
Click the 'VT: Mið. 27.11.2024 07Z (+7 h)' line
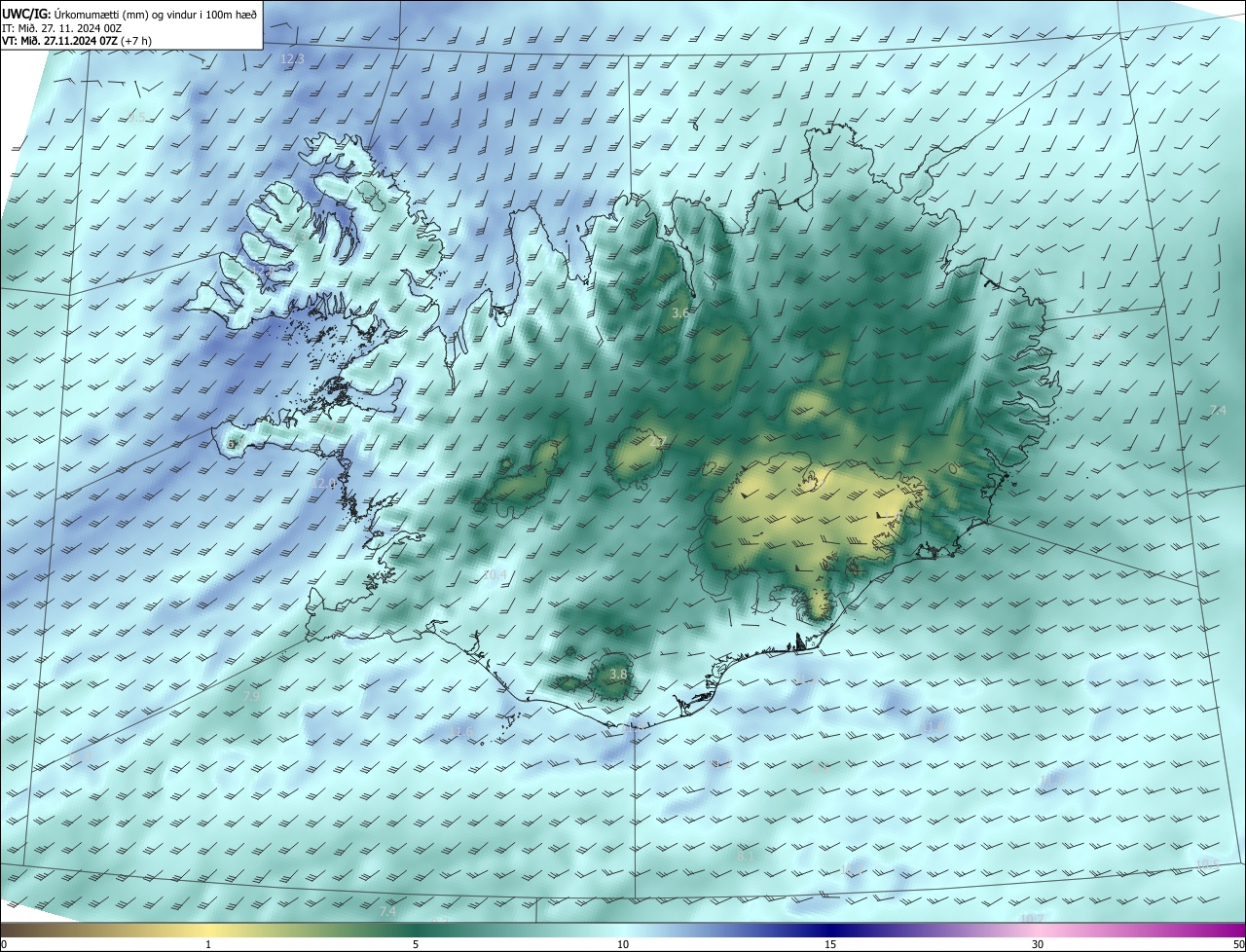click(77, 41)
